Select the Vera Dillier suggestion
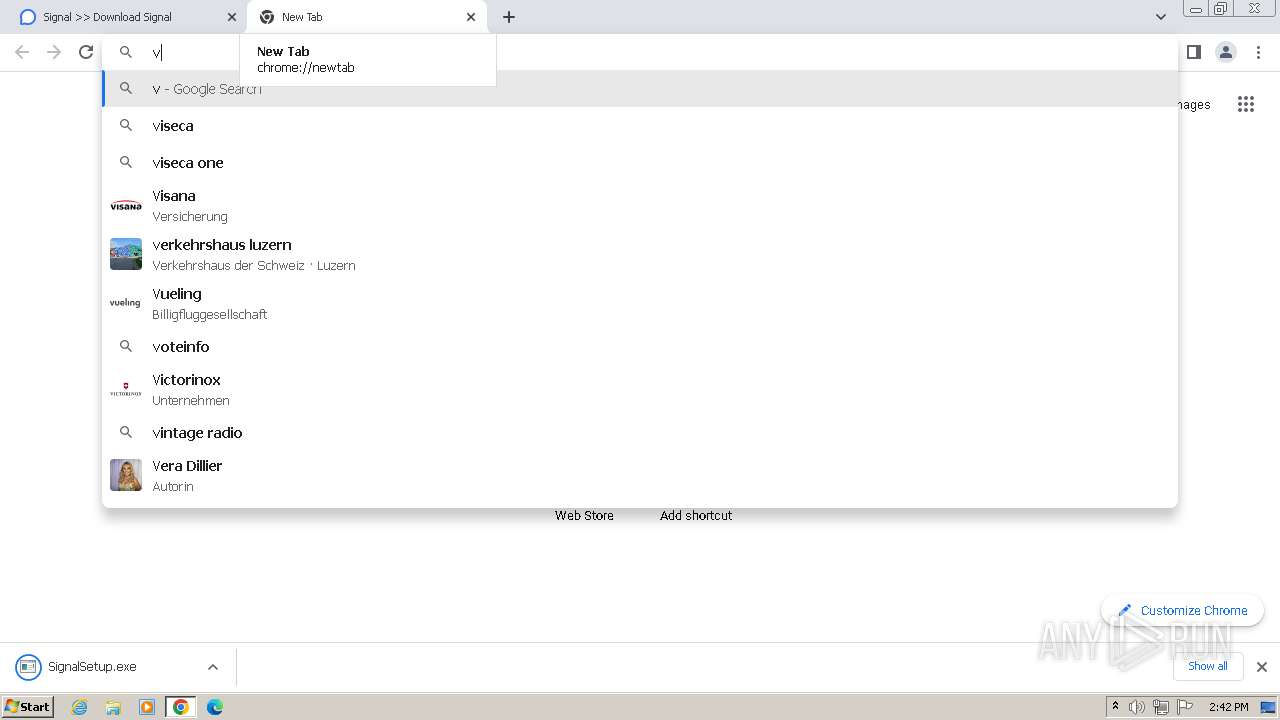The height and width of the screenshot is (720, 1280). tap(640, 475)
